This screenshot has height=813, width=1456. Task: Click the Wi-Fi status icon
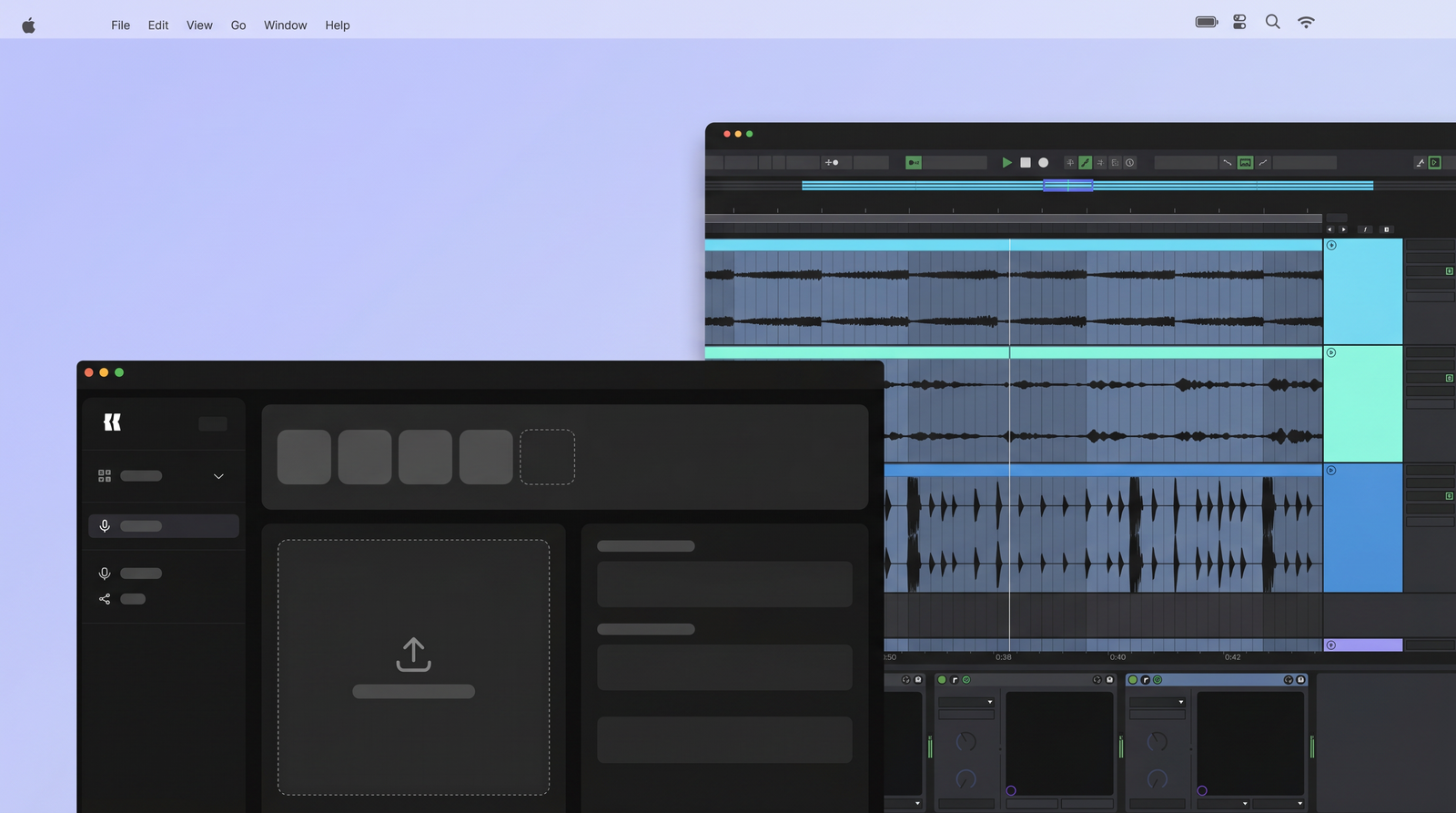click(1306, 22)
